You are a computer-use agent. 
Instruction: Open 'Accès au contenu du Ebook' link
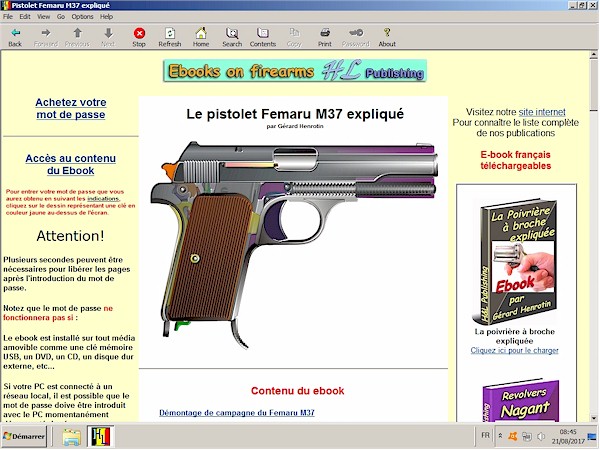pyautogui.click(x=71, y=165)
